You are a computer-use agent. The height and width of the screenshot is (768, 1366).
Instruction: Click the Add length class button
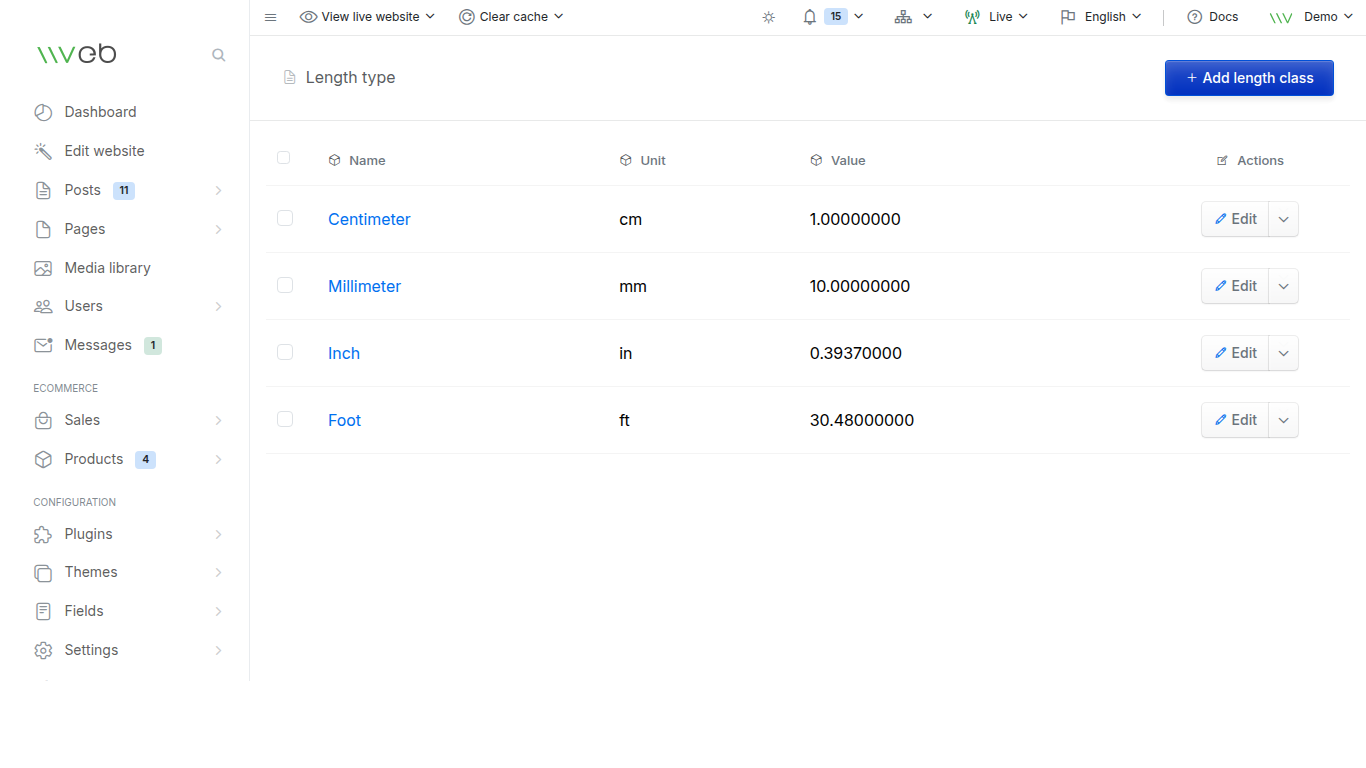tap(1249, 78)
